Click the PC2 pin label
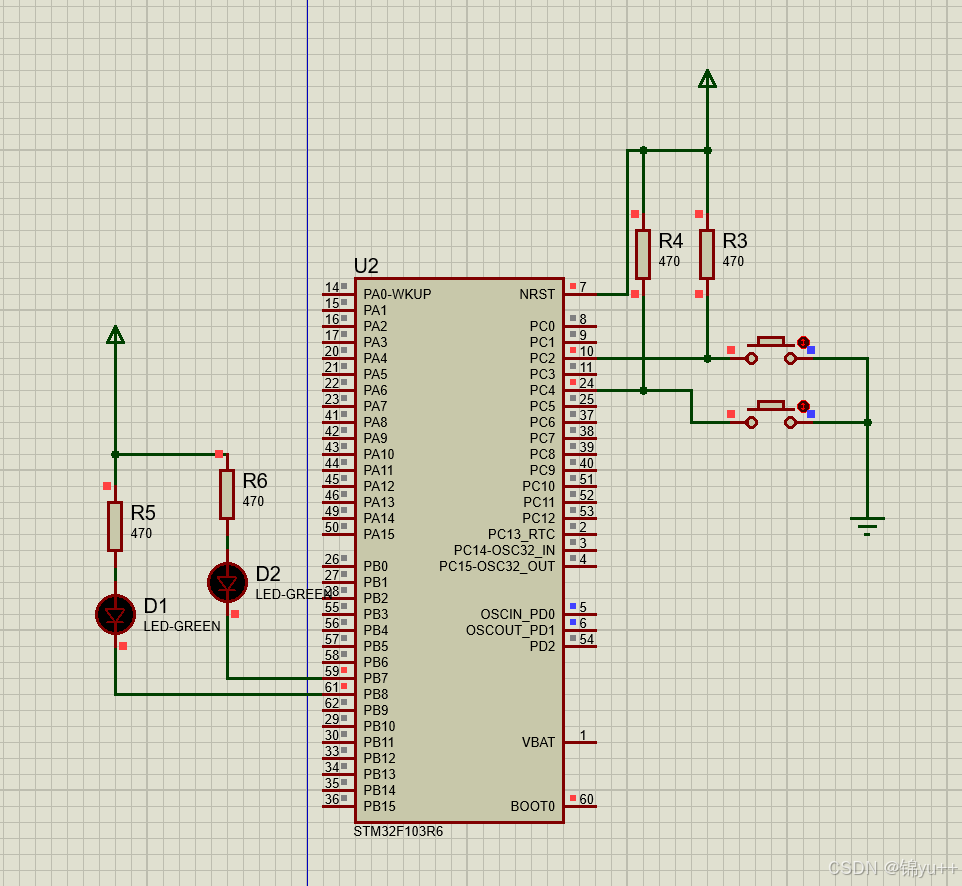 coord(542,358)
